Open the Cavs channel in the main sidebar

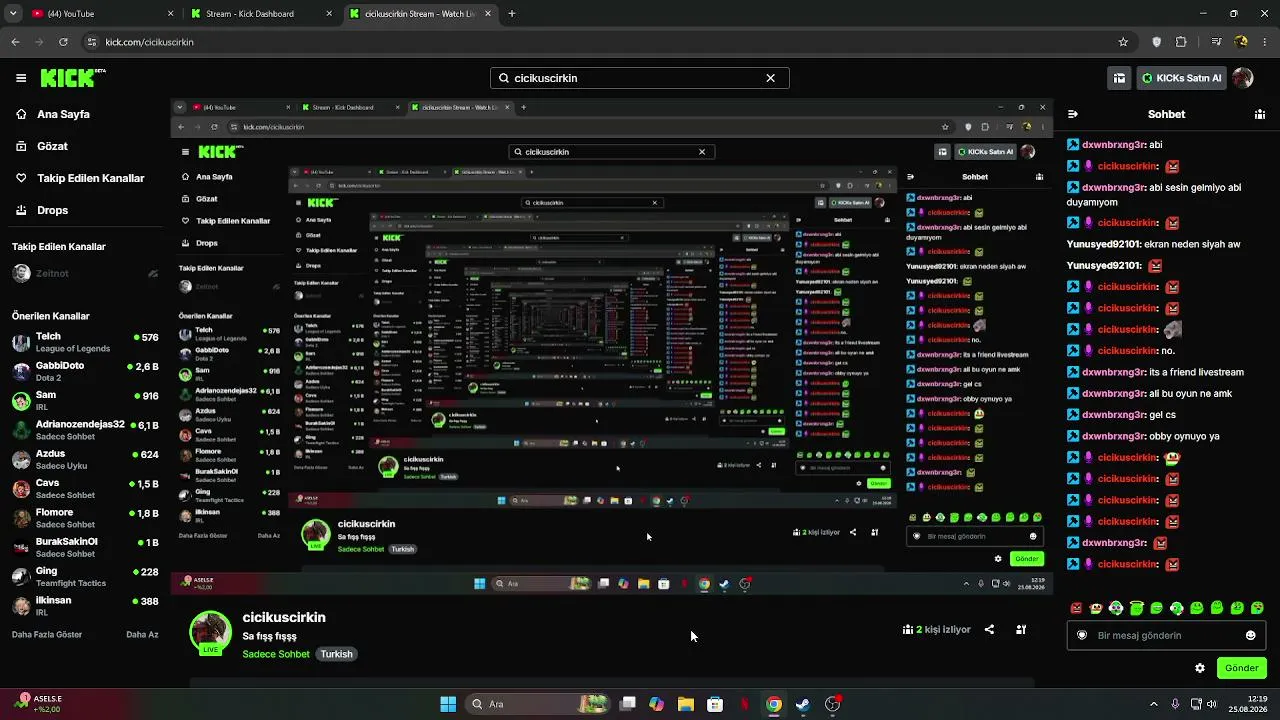point(85,489)
